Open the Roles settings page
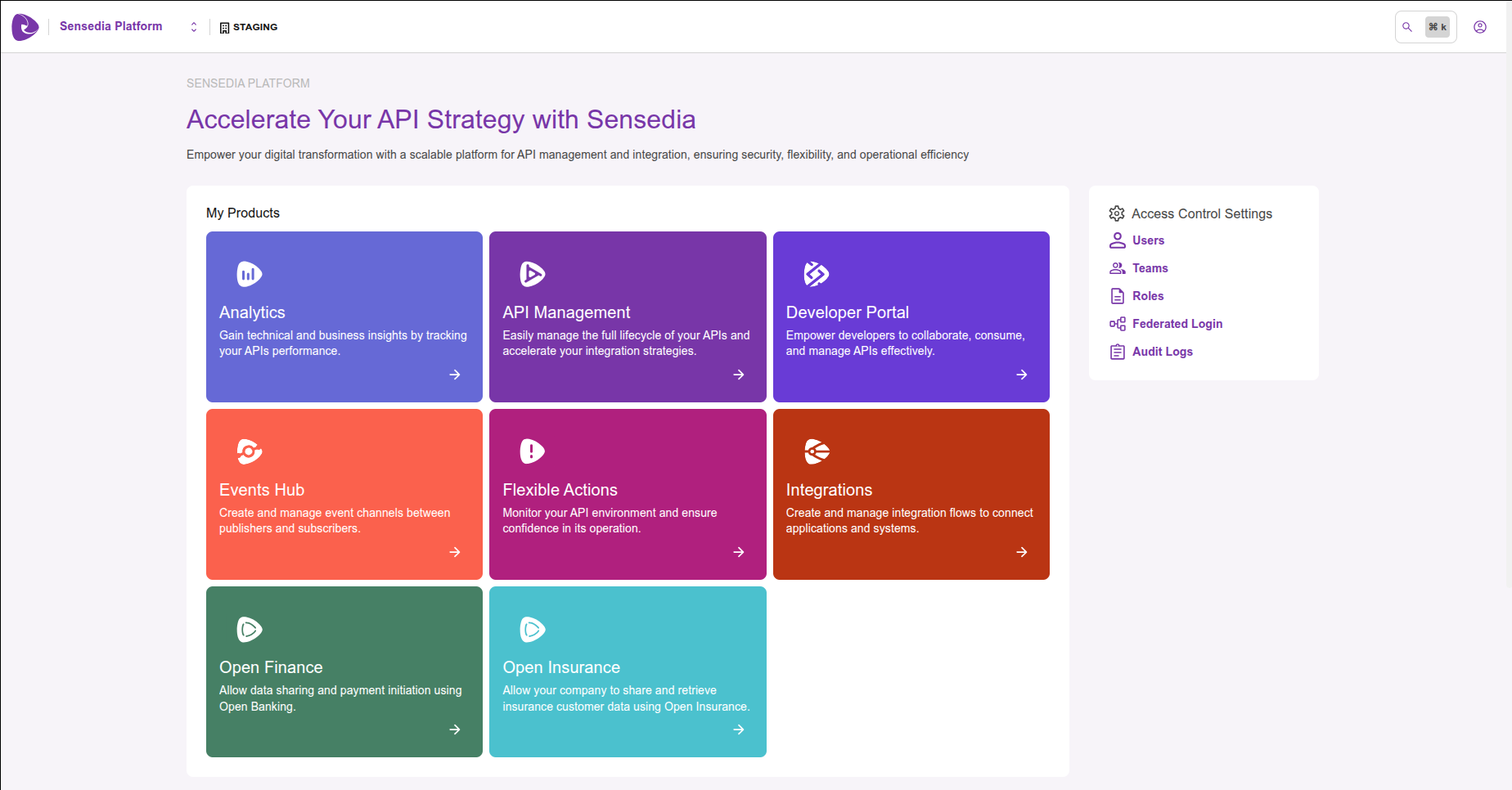 coord(1147,296)
